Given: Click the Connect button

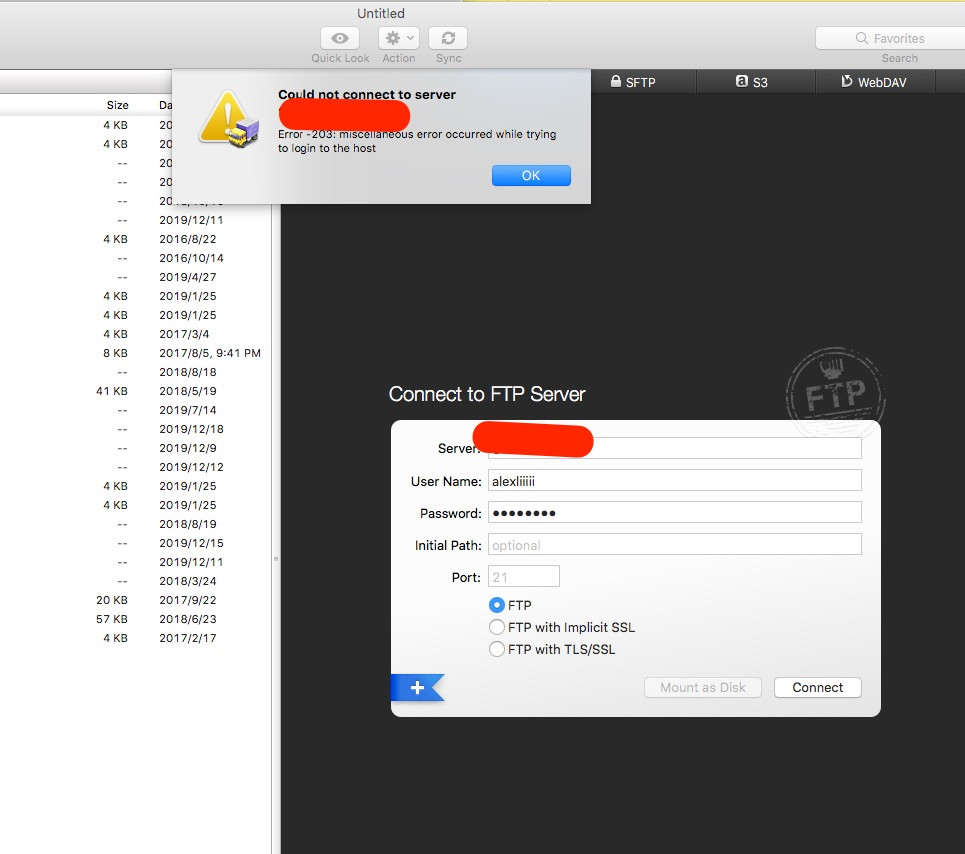Looking at the screenshot, I should point(817,687).
